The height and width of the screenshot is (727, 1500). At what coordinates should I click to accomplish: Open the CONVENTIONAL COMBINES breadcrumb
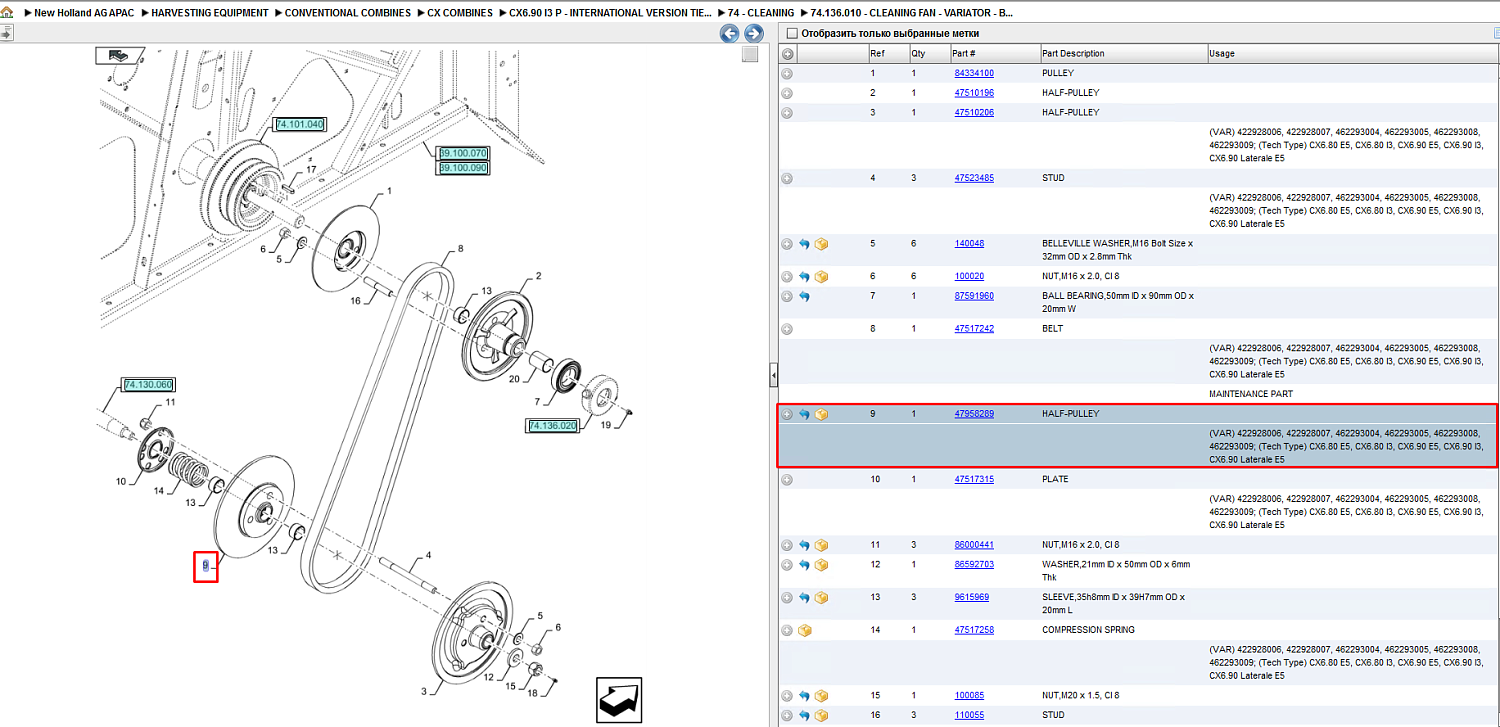348,13
